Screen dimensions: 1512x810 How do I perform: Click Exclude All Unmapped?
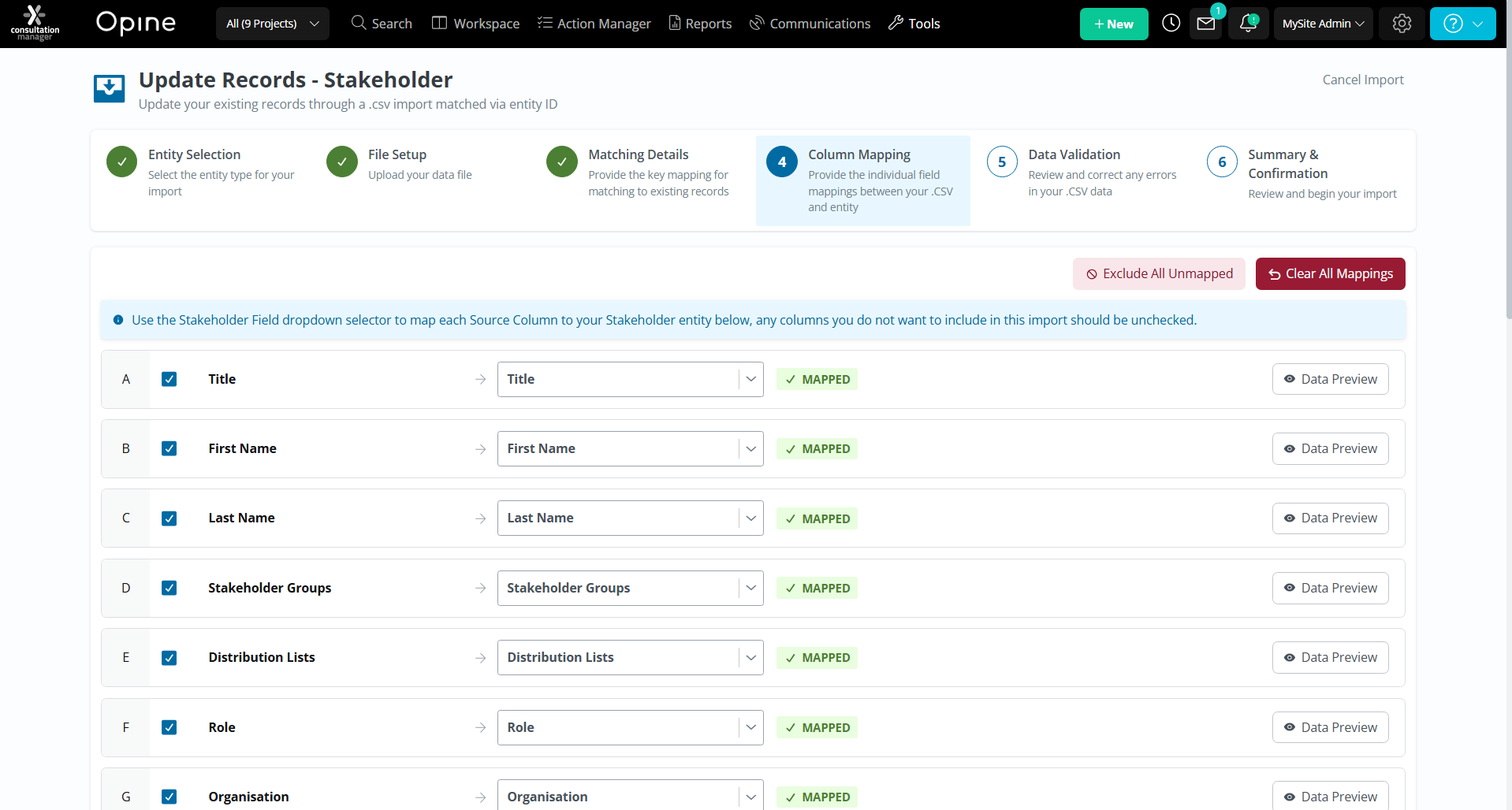tap(1159, 273)
